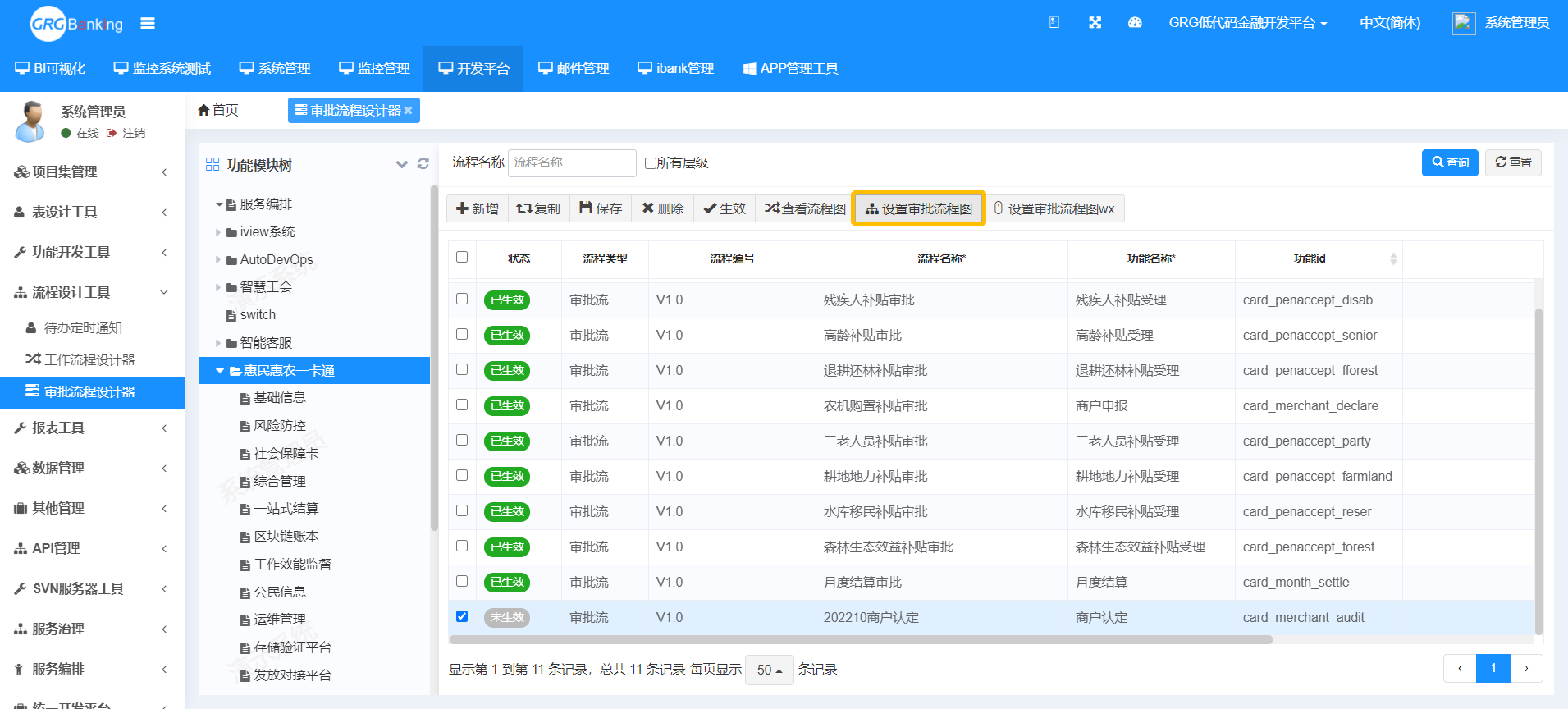Go to previous page arrow
The height and width of the screenshot is (709, 1568).
pos(1460,669)
